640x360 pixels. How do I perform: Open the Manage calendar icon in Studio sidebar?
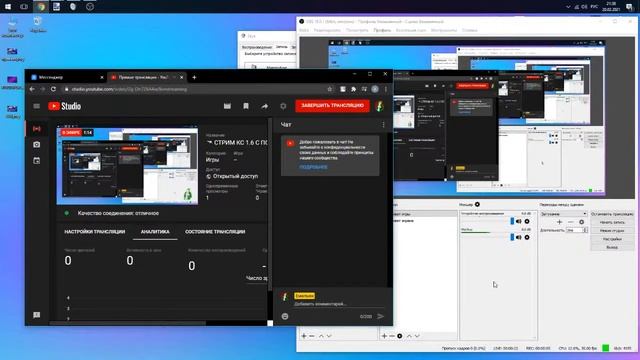(x=37, y=160)
